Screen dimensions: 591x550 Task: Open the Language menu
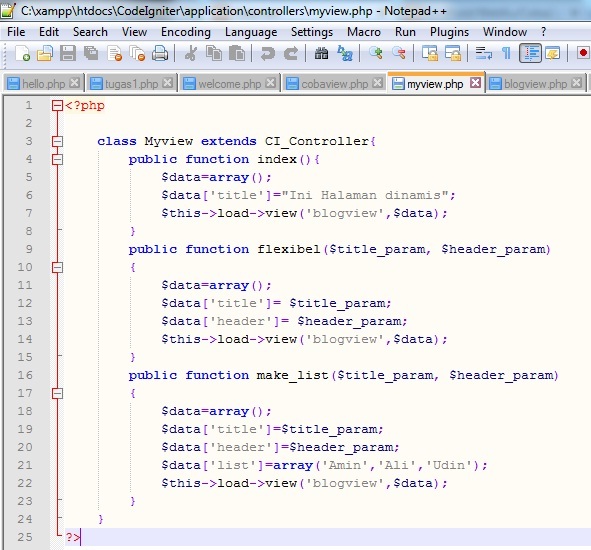(251, 32)
